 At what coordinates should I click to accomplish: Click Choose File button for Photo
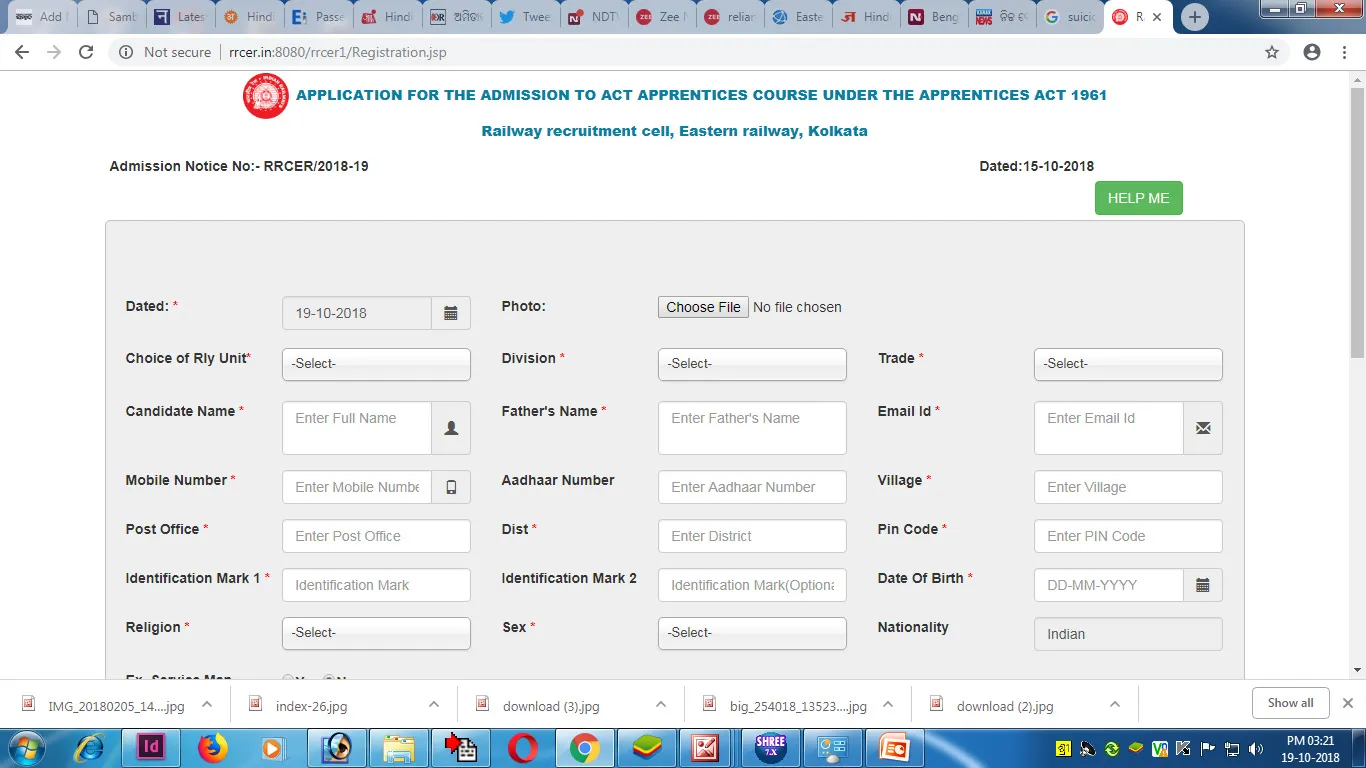click(703, 307)
